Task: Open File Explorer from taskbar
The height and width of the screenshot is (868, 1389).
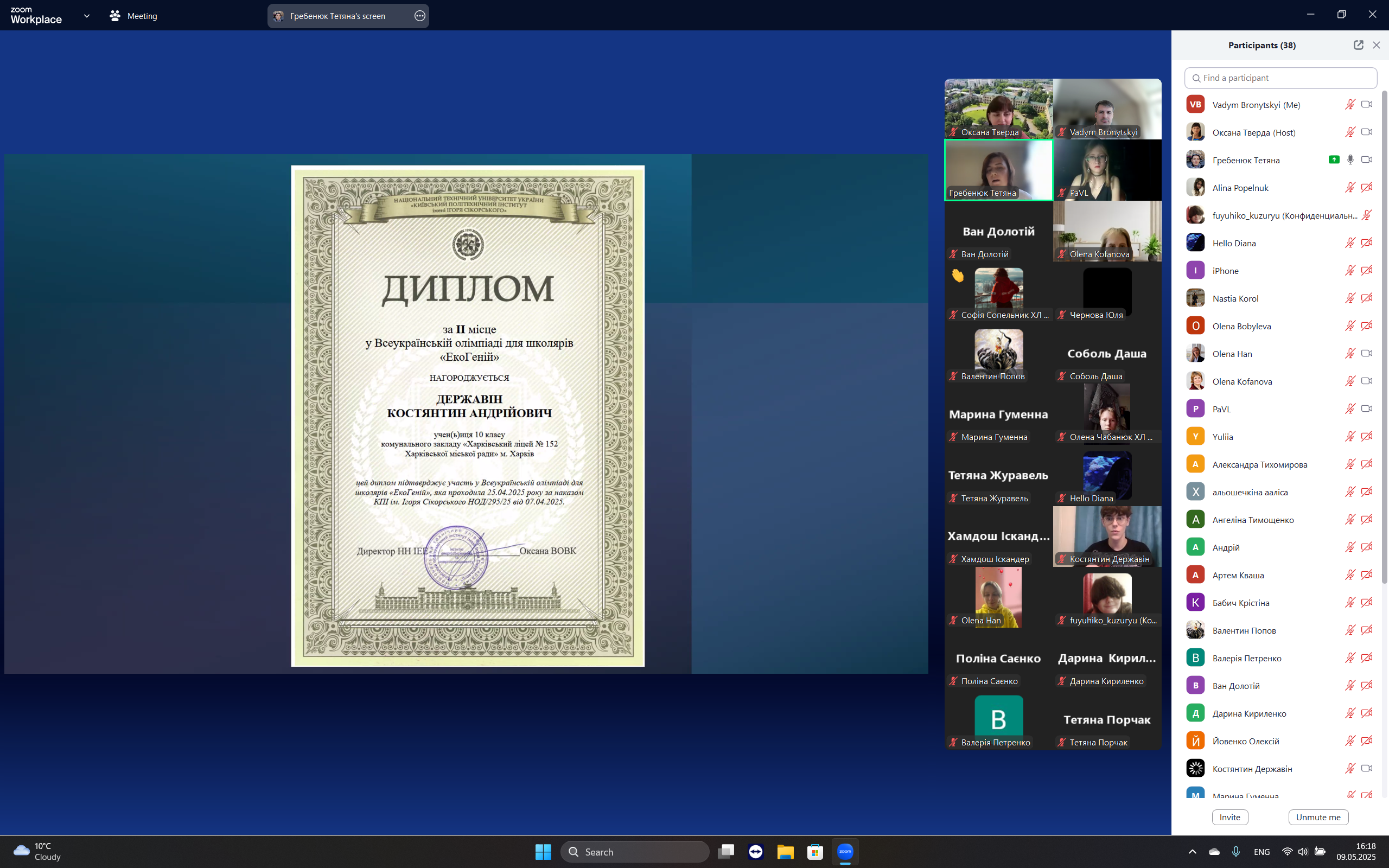Action: pyautogui.click(x=785, y=851)
